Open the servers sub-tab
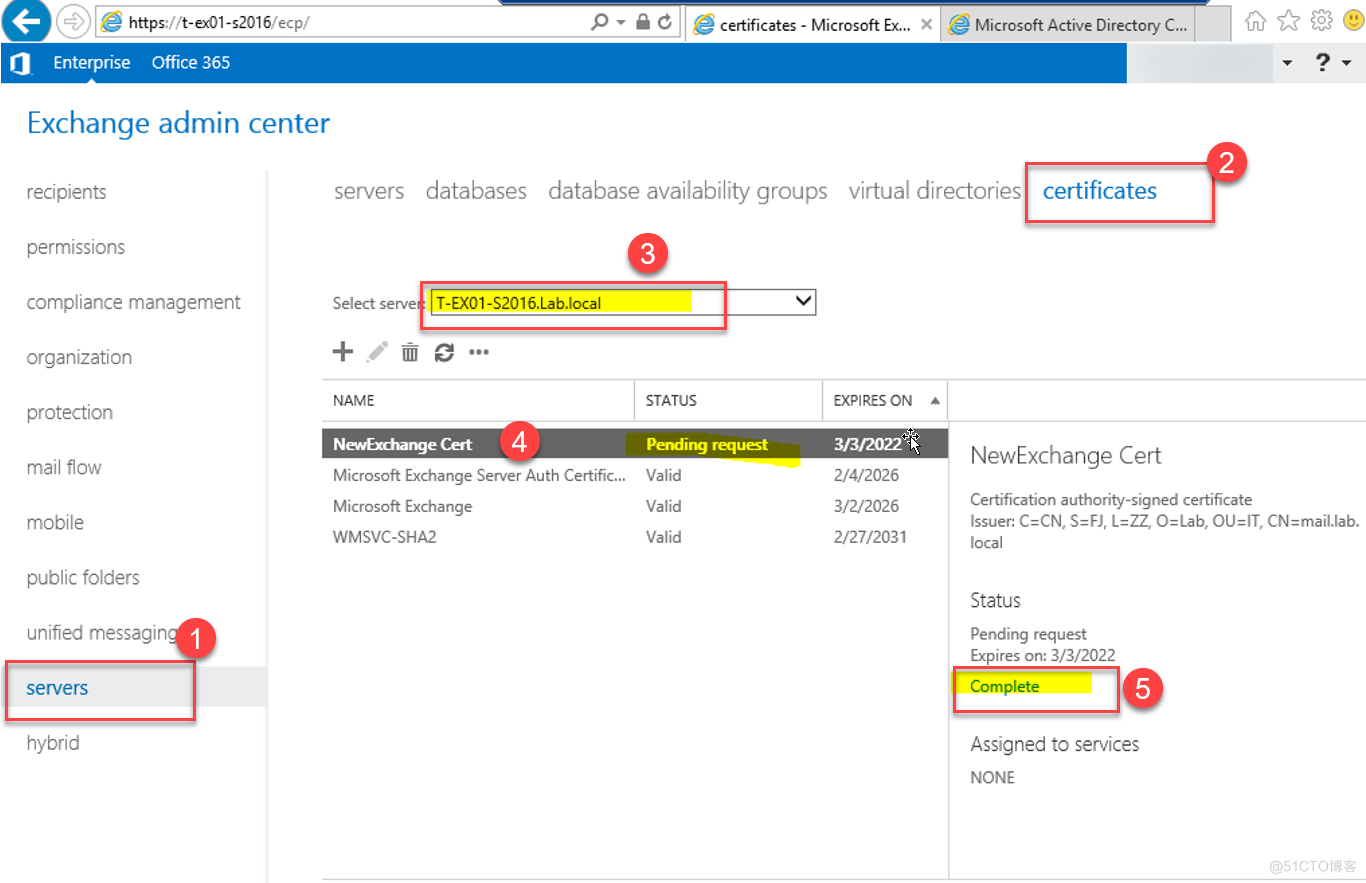 click(x=369, y=190)
